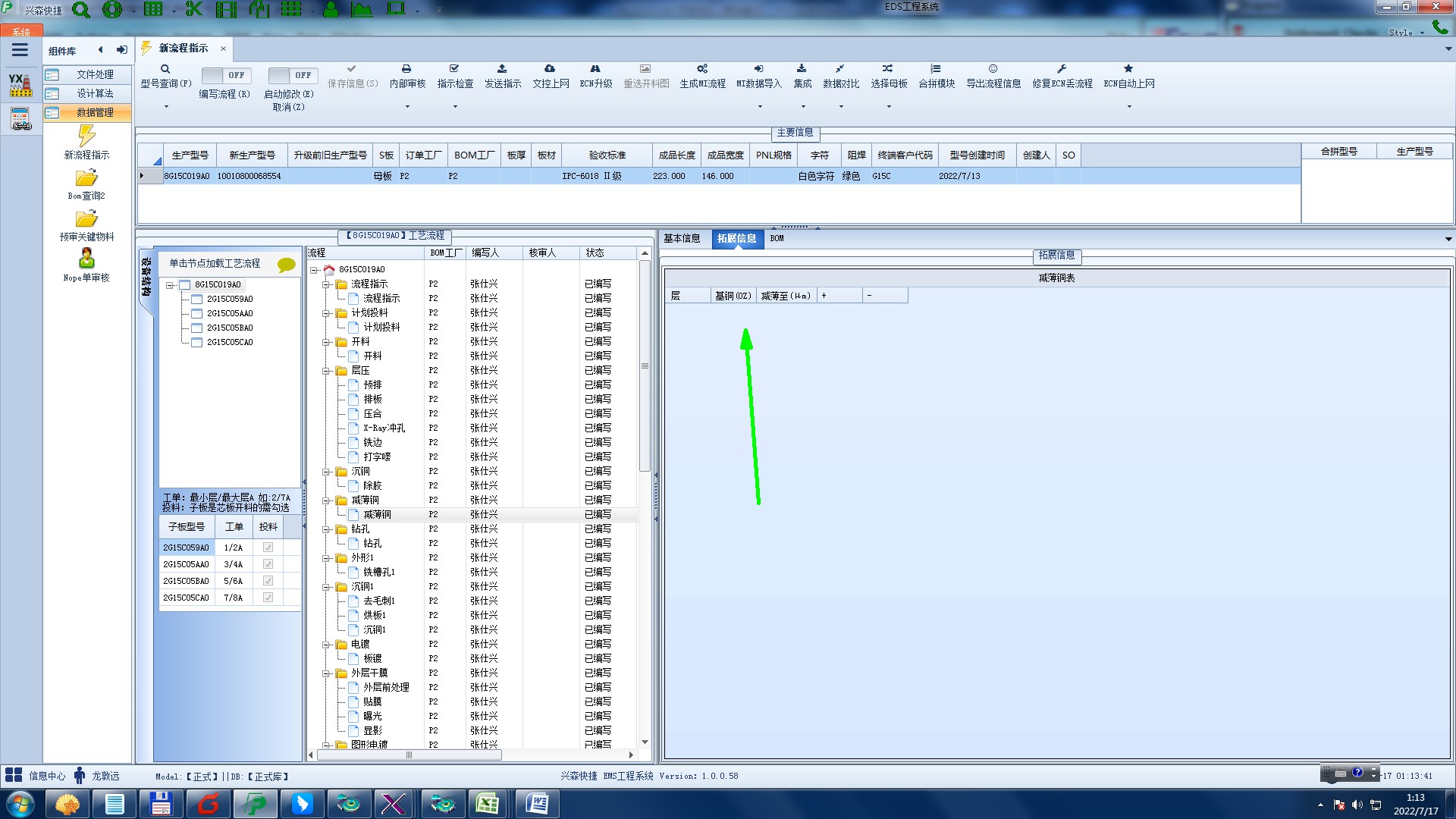This screenshot has width=1456, height=819.
Task: Click the 内部审核 printer icon
Action: pyautogui.click(x=406, y=69)
